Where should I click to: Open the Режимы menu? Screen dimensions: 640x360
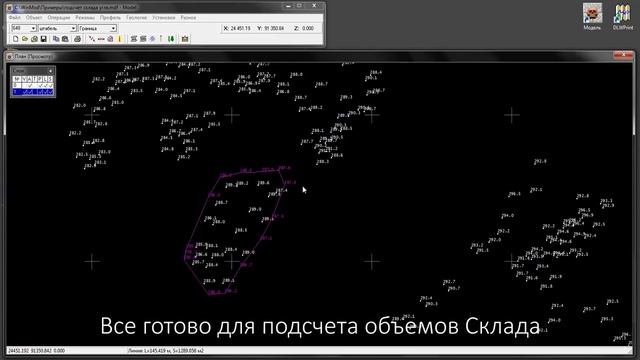85,18
